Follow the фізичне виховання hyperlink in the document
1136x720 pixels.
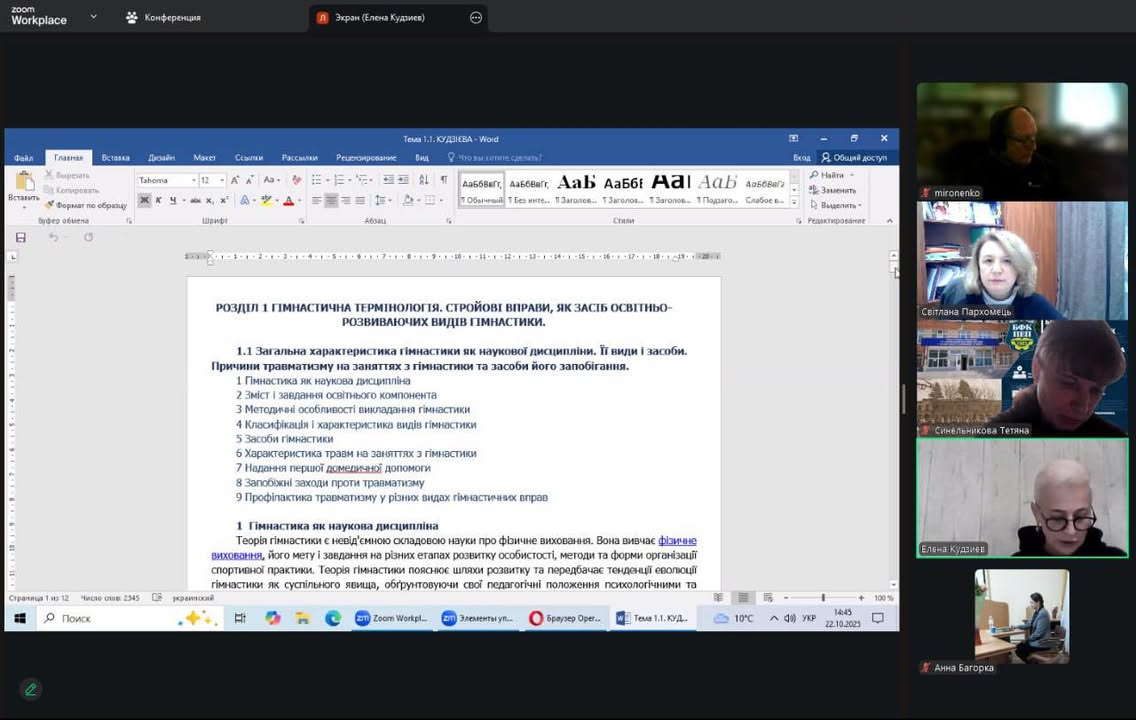pyautogui.click(x=677, y=541)
